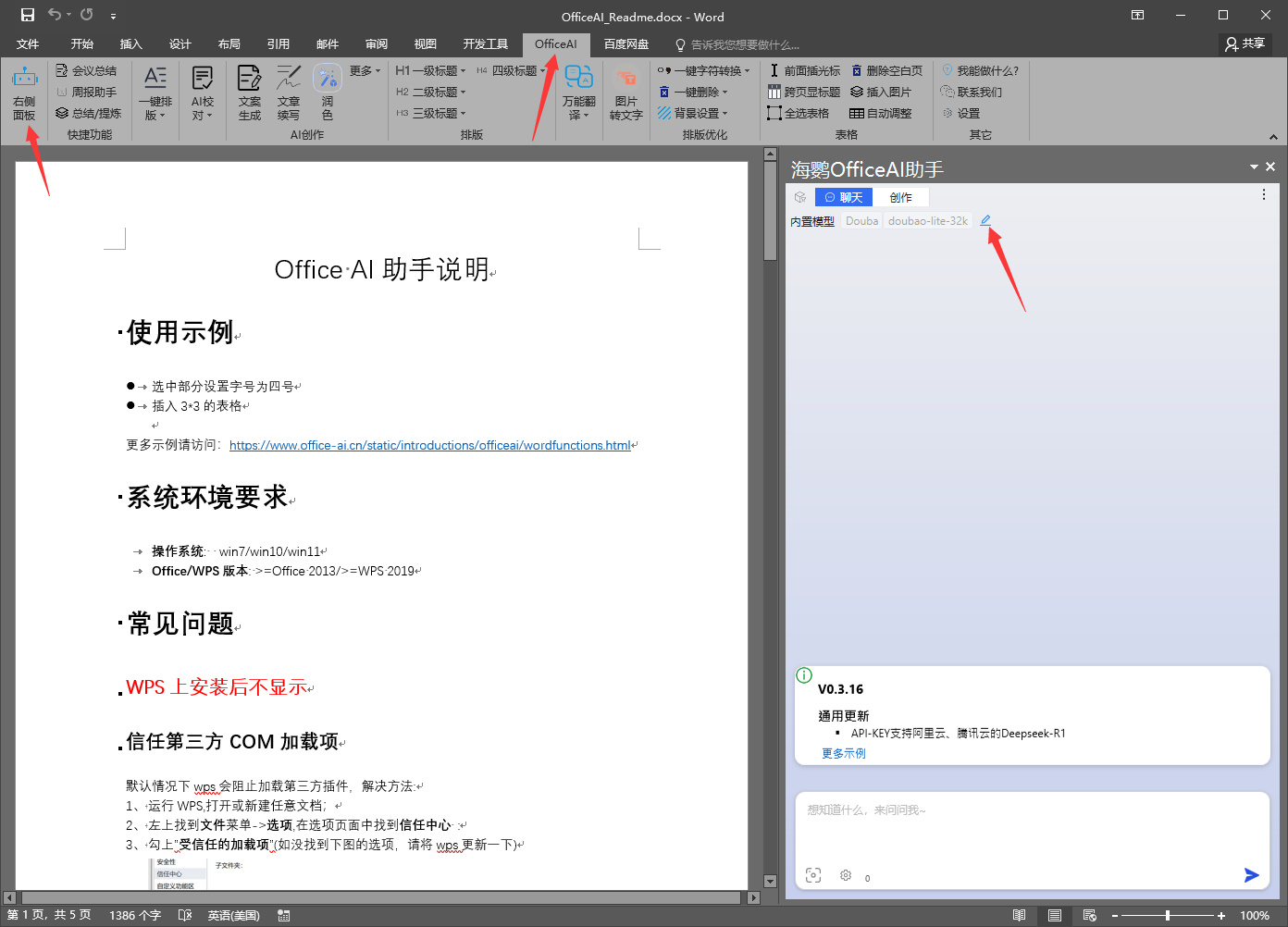The image size is (1288, 927).
Task: Open the 右侧面板 side panel button
Action: click(x=25, y=93)
